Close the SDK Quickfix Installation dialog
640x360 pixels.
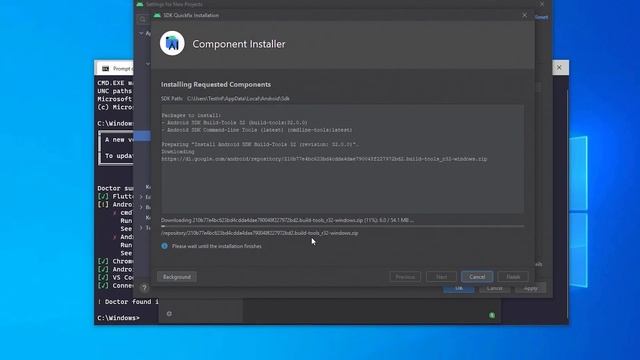524,15
